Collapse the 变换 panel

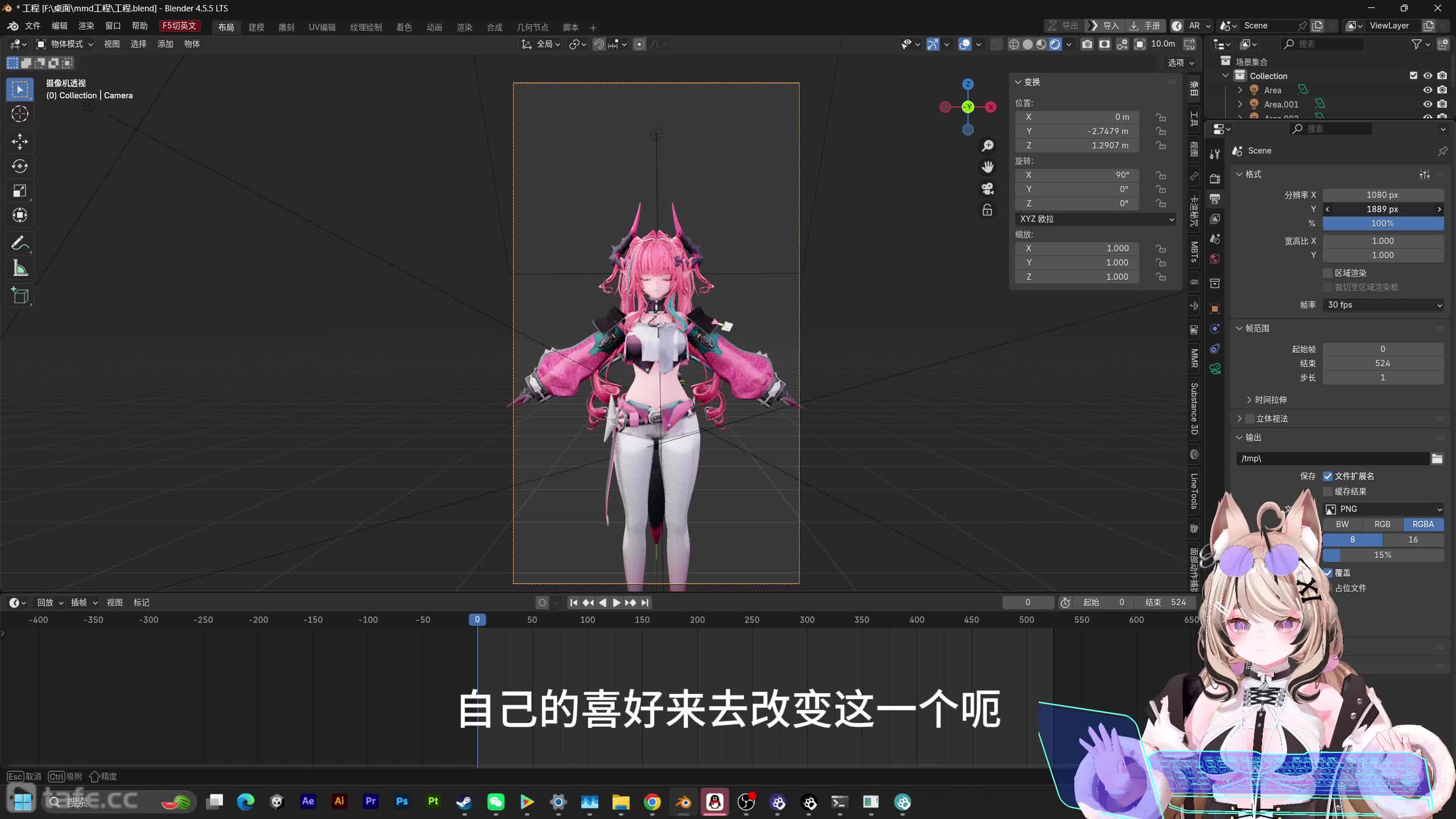pyautogui.click(x=1018, y=82)
